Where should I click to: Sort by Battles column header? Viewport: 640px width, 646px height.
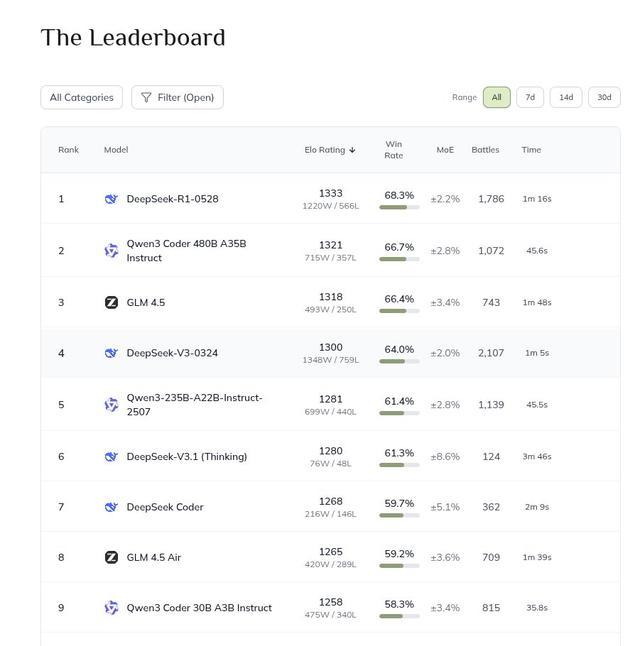[485, 150]
